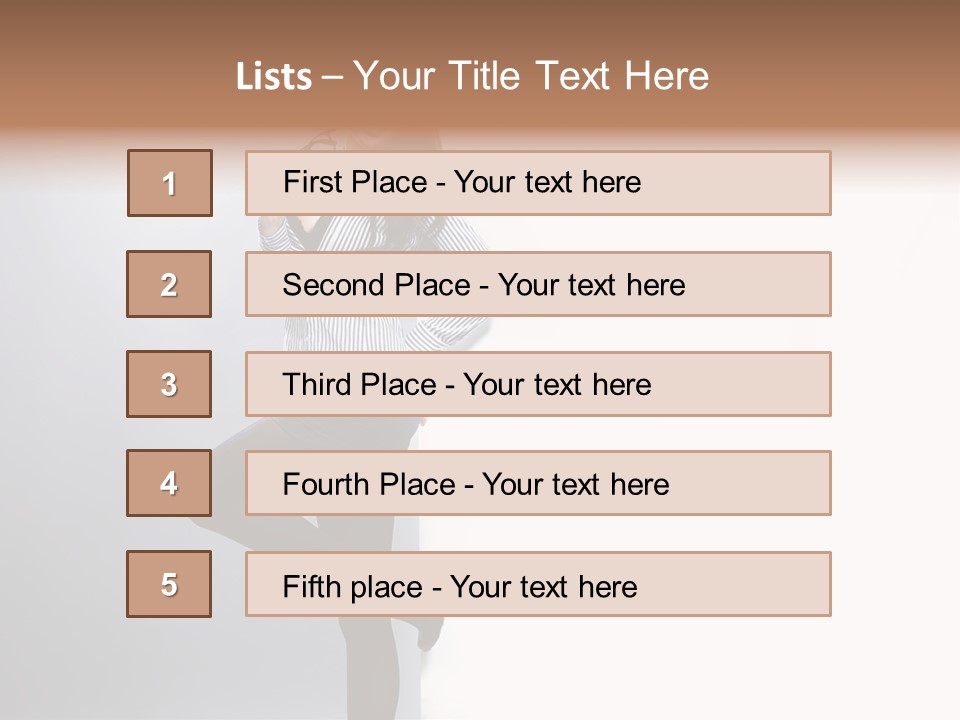
Task: Click 'Your Title Text Here' title text
Action: coord(531,76)
